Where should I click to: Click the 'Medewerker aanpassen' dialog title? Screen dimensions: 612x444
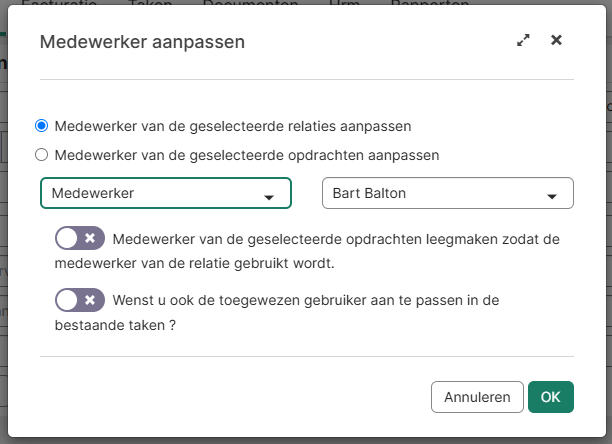[x=142, y=42]
